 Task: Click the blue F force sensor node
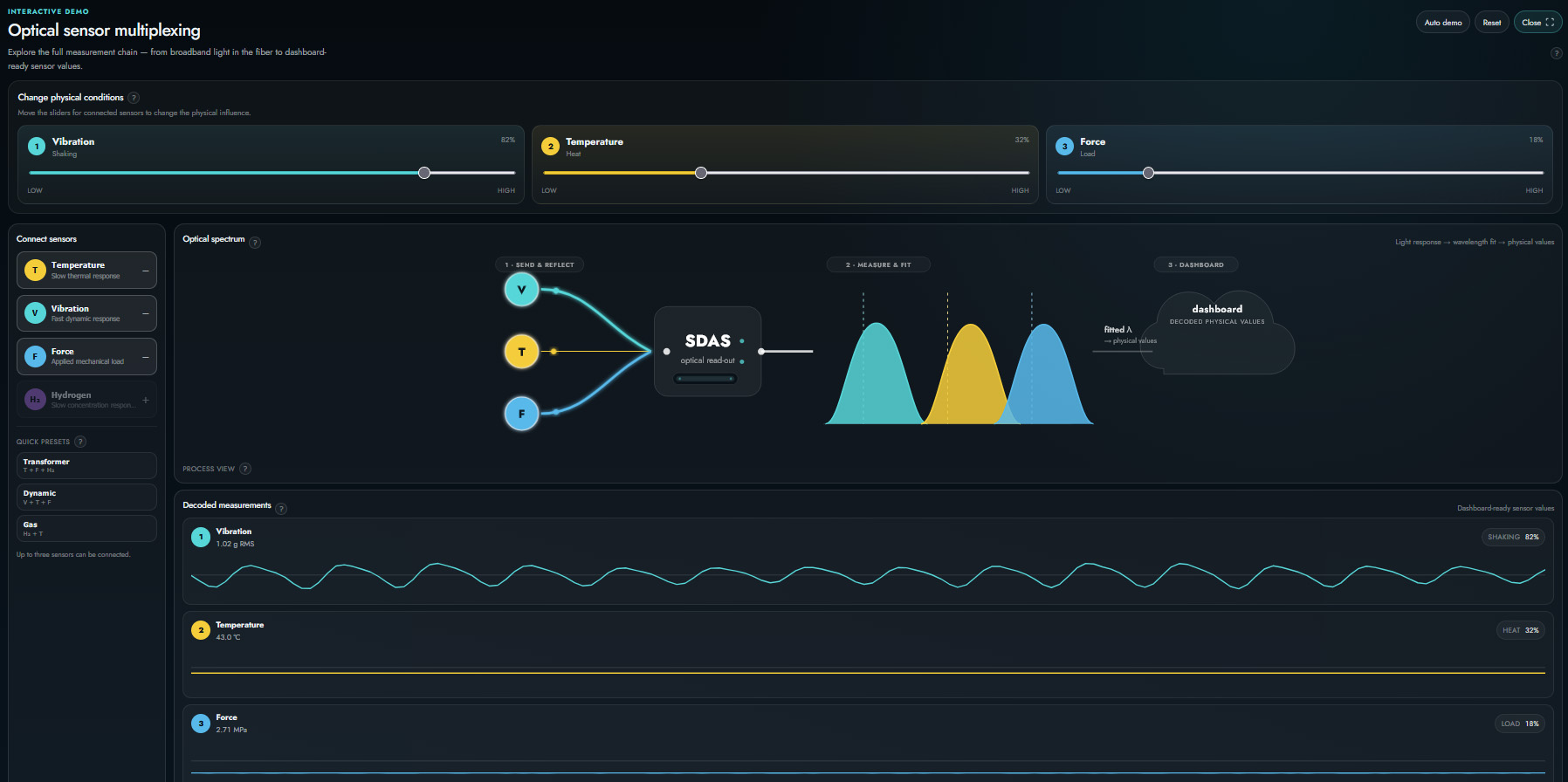(x=521, y=414)
